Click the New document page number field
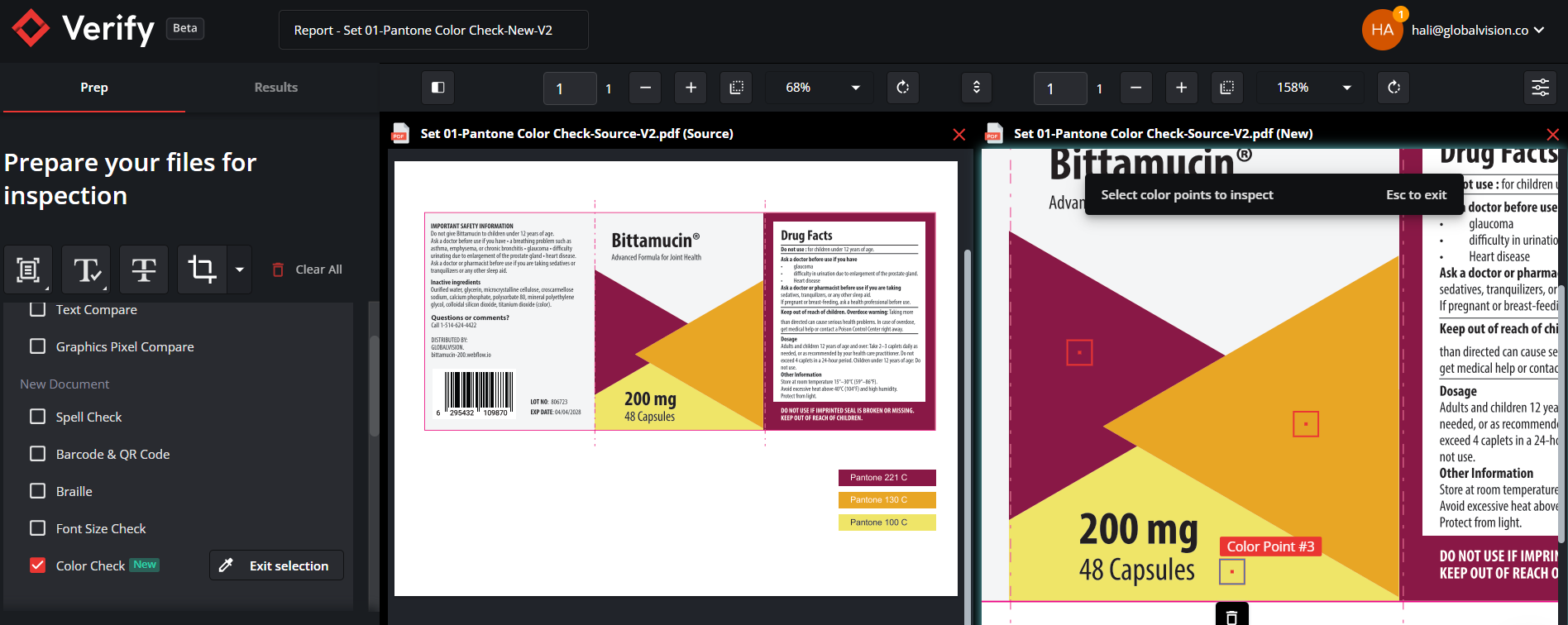Screen dimensions: 1568x625 [x=1060, y=88]
